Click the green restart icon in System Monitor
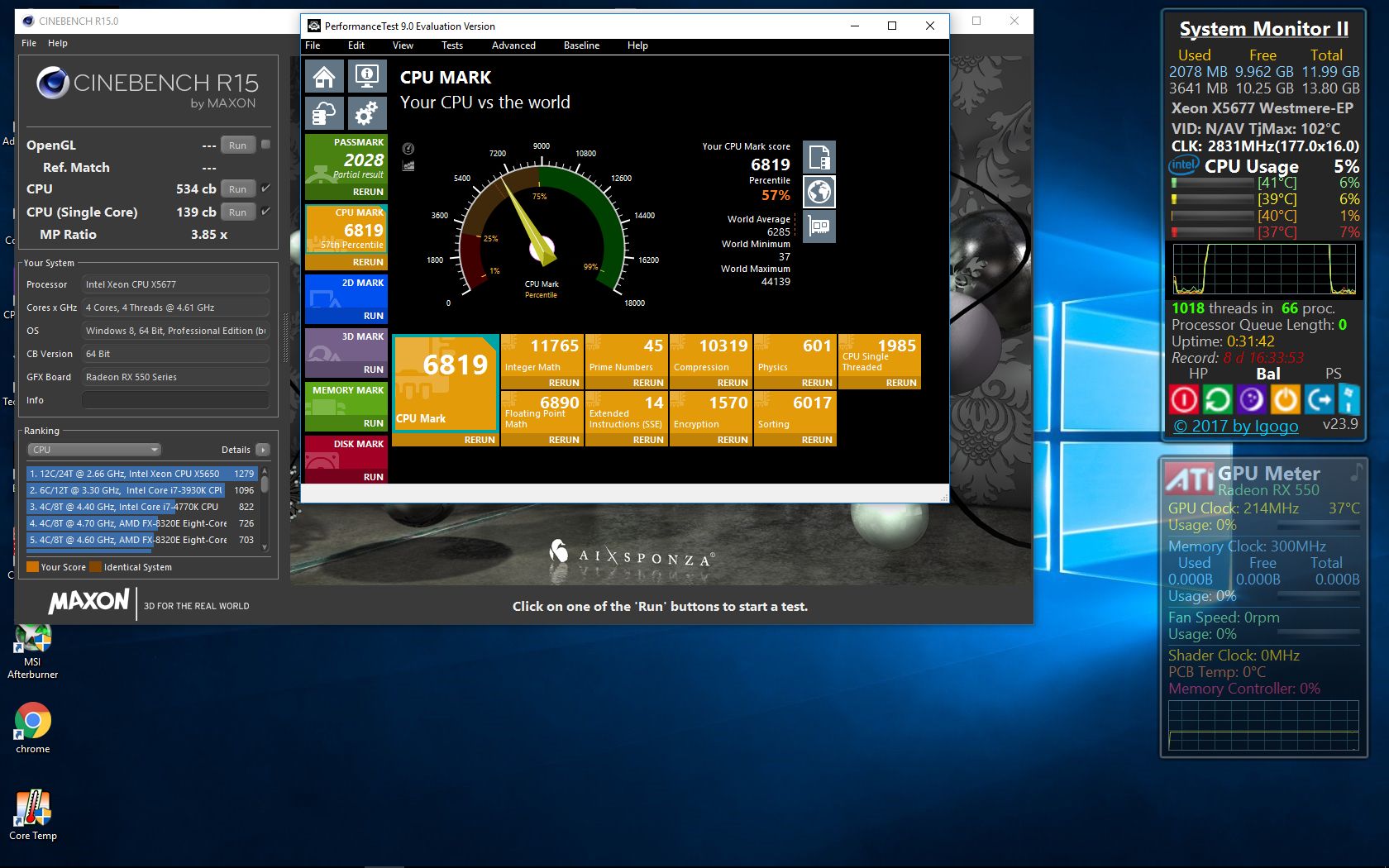 [1218, 400]
